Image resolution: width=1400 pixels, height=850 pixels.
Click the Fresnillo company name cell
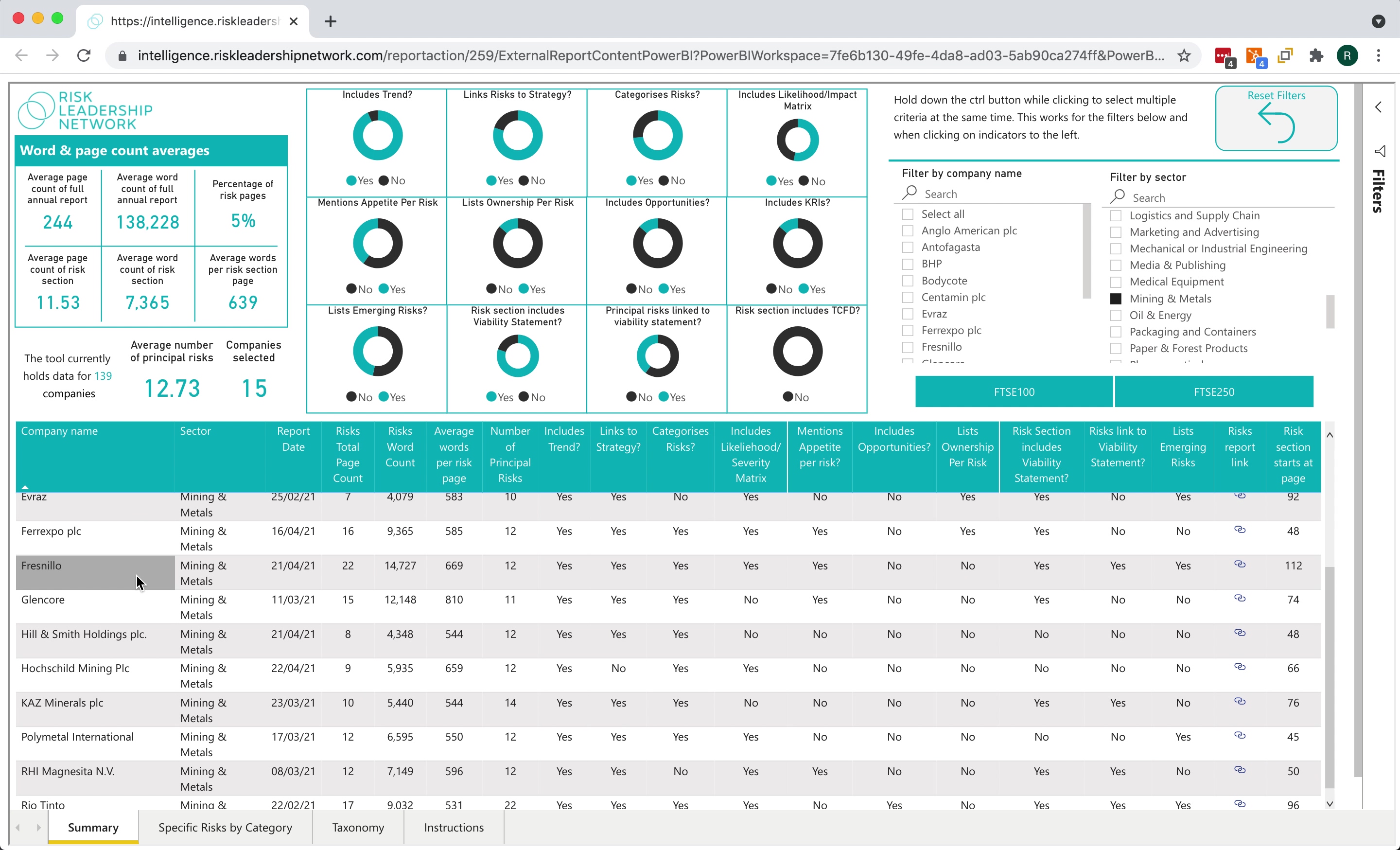[x=95, y=572]
